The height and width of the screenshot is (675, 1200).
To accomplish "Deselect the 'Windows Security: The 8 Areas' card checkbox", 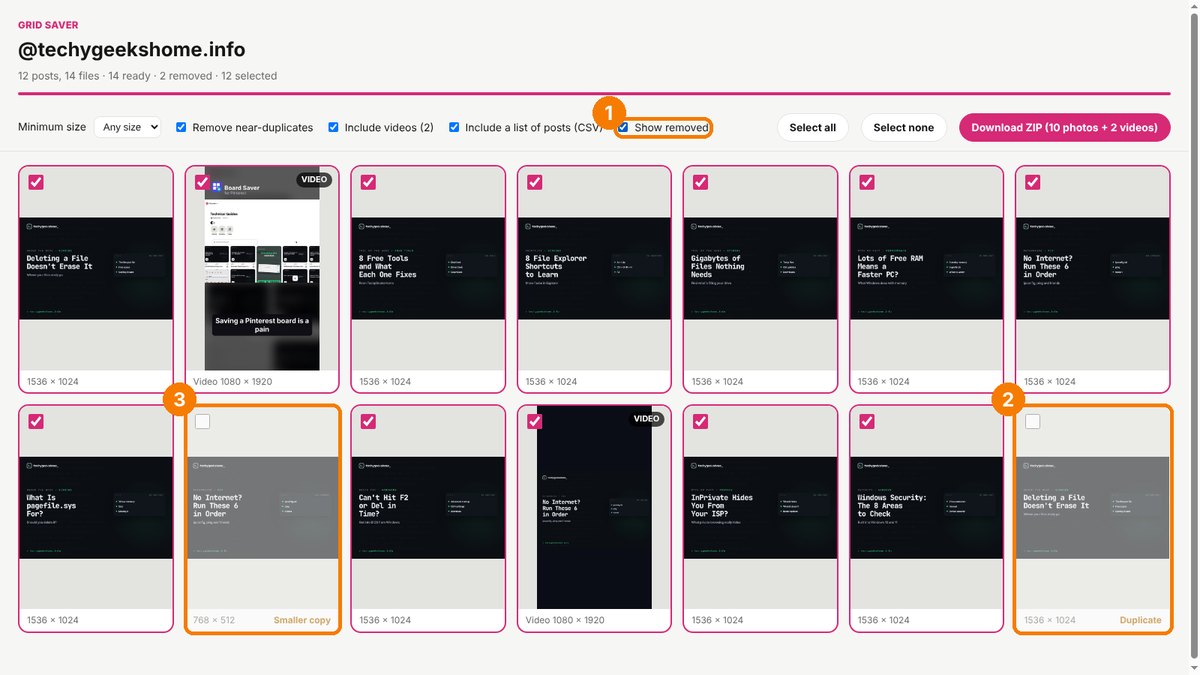I will pos(866,421).
